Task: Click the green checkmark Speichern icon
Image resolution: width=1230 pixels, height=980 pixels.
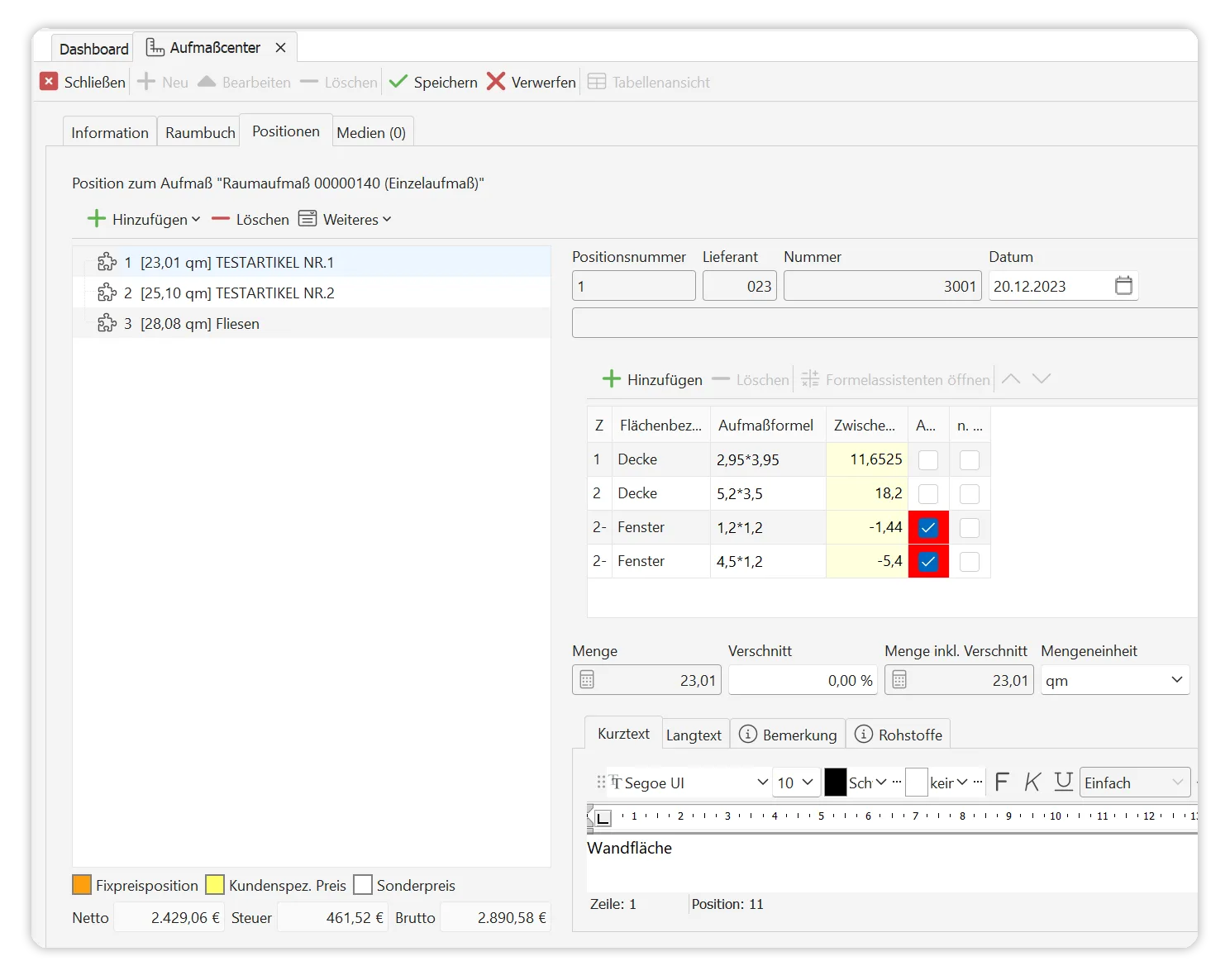Action: click(398, 82)
